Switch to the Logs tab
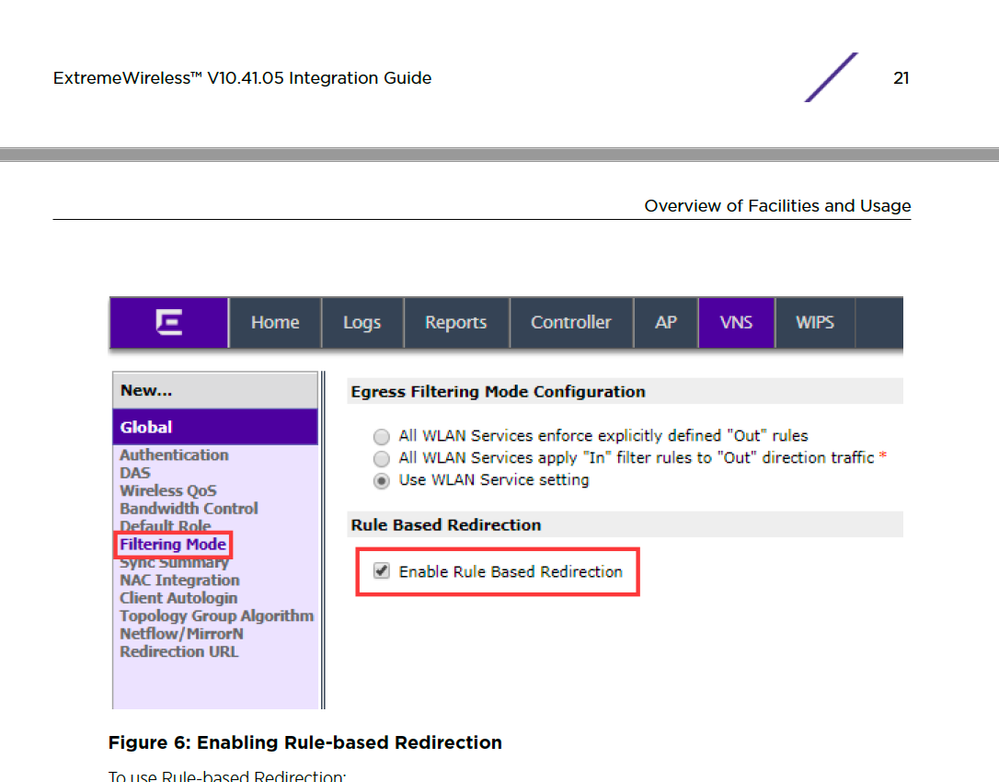The image size is (999, 782). pyautogui.click(x=362, y=322)
